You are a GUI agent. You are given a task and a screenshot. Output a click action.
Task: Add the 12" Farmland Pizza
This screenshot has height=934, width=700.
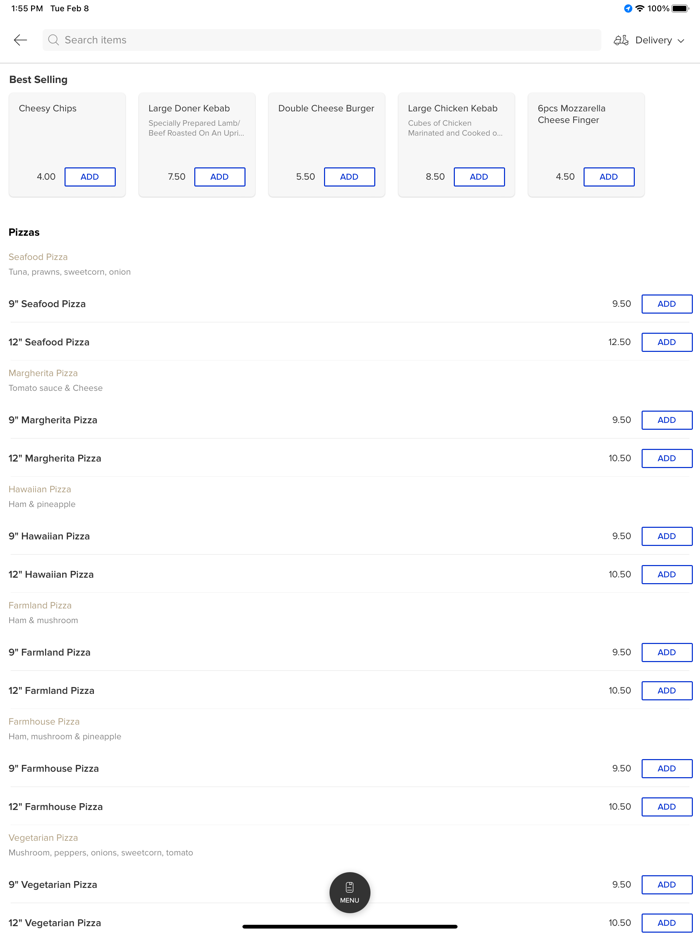pyautogui.click(x=667, y=690)
